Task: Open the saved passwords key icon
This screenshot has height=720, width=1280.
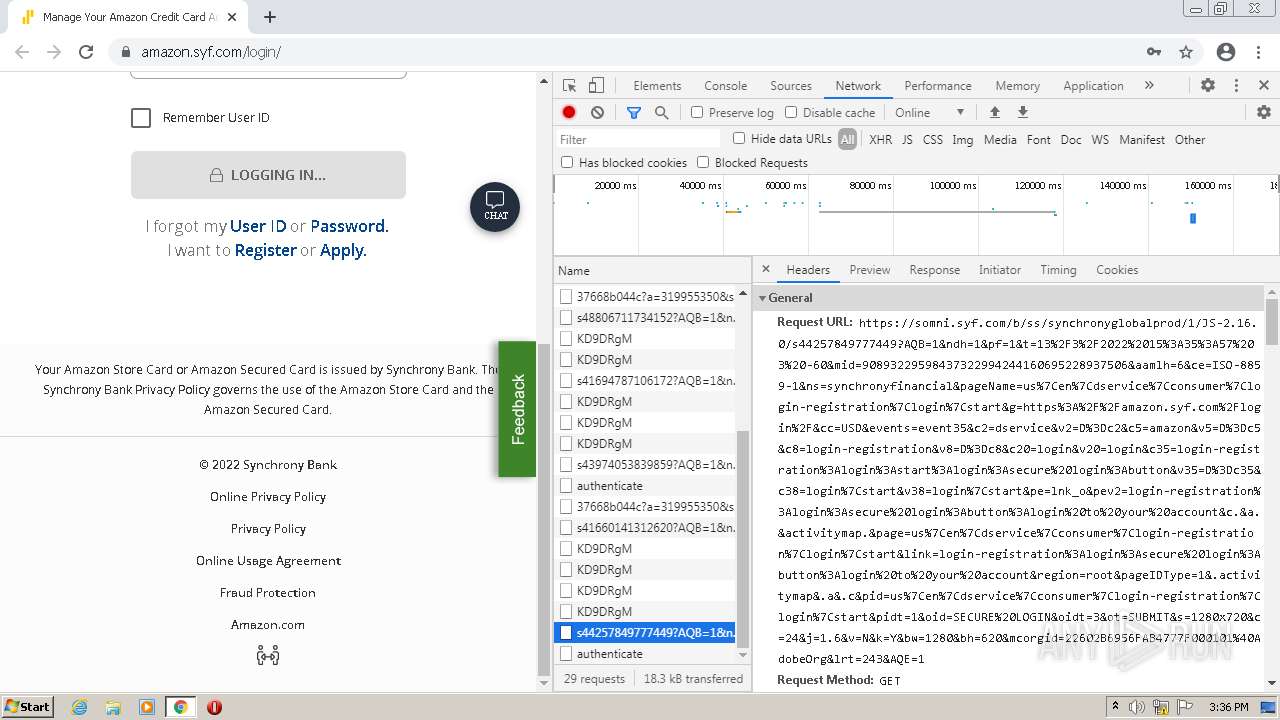Action: [1154, 52]
